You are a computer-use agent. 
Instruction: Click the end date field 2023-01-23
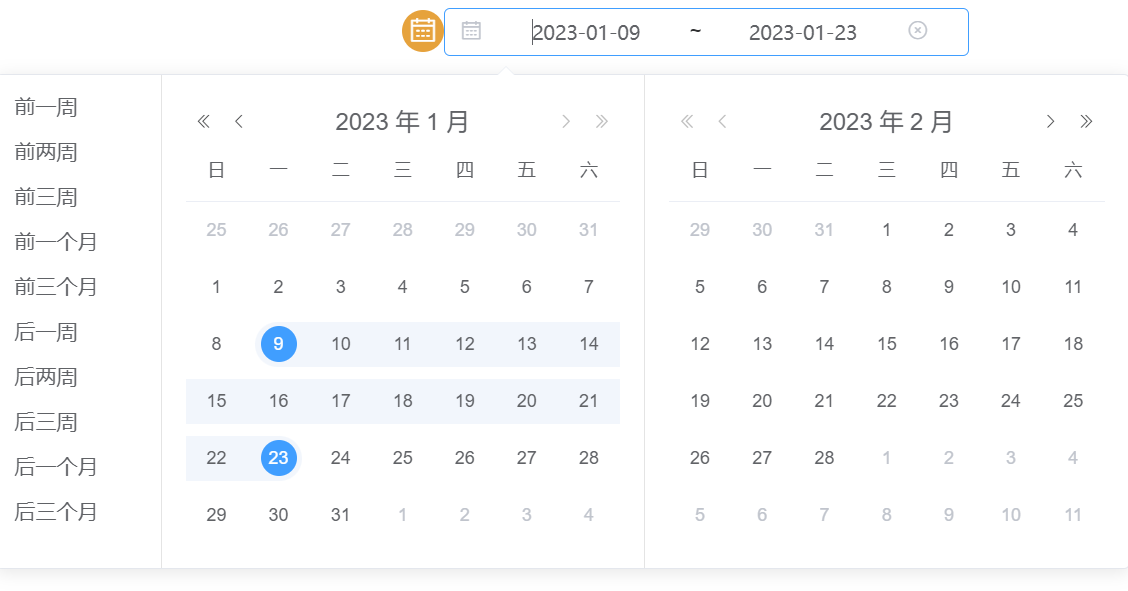(802, 32)
